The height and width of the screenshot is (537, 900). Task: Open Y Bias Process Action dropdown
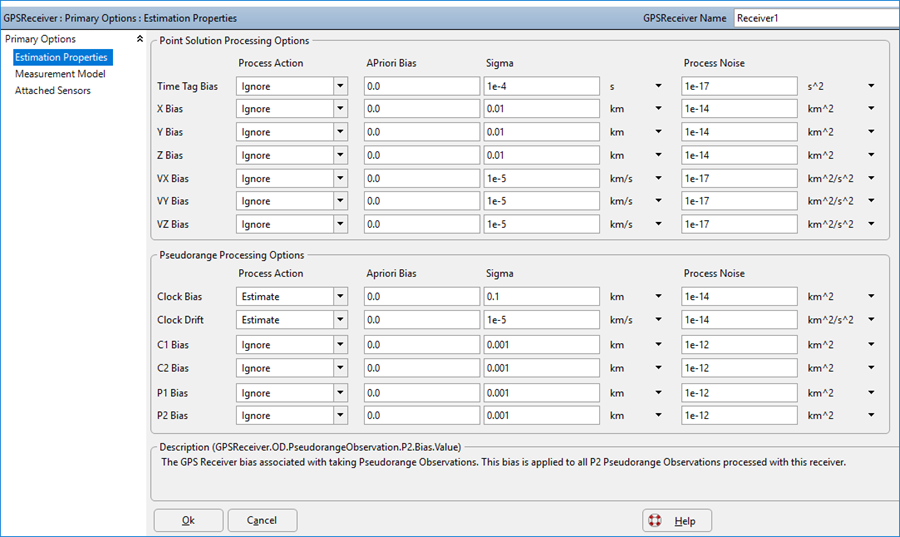(x=340, y=132)
